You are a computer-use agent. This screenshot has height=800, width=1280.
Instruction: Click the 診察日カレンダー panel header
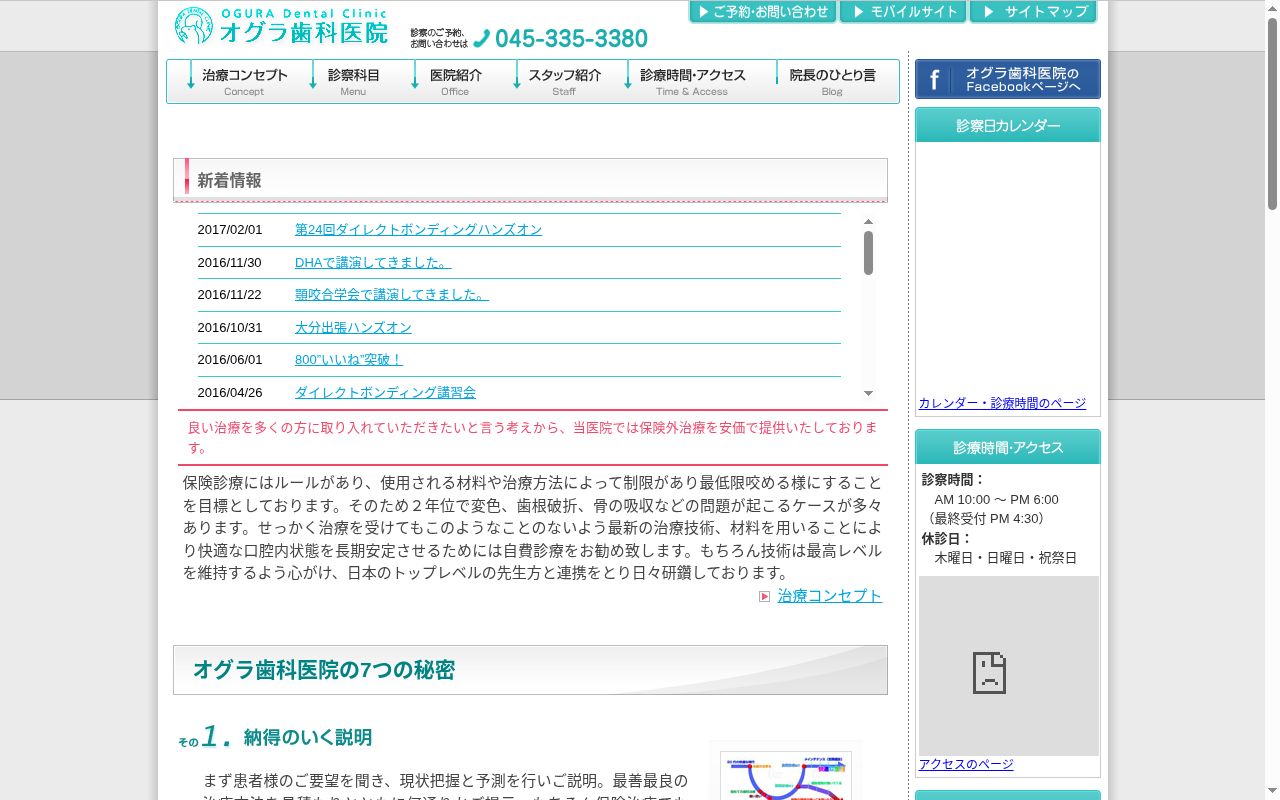point(1008,126)
